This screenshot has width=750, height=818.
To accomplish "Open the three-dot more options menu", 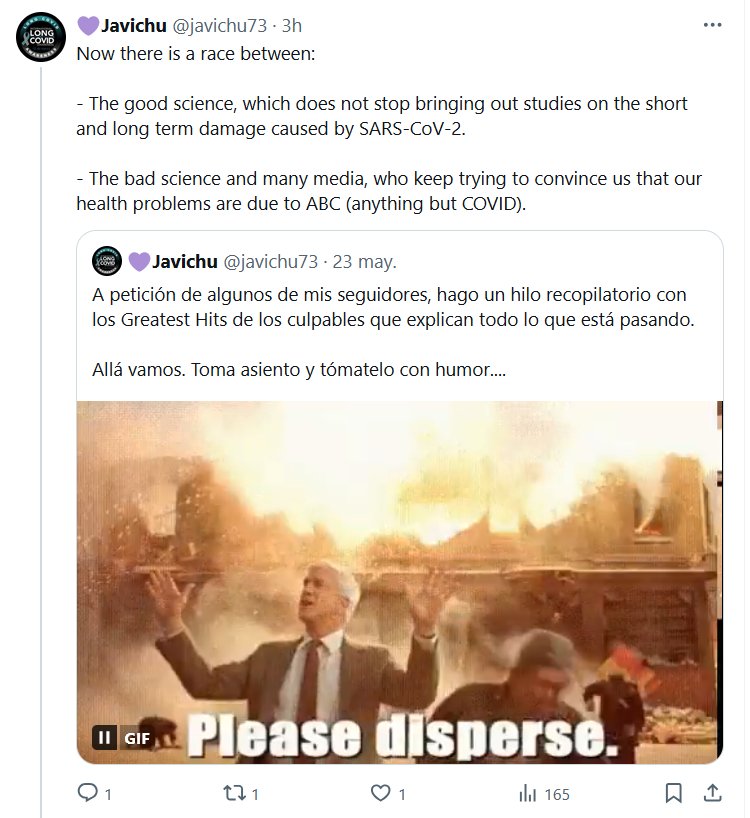I will tap(712, 25).
